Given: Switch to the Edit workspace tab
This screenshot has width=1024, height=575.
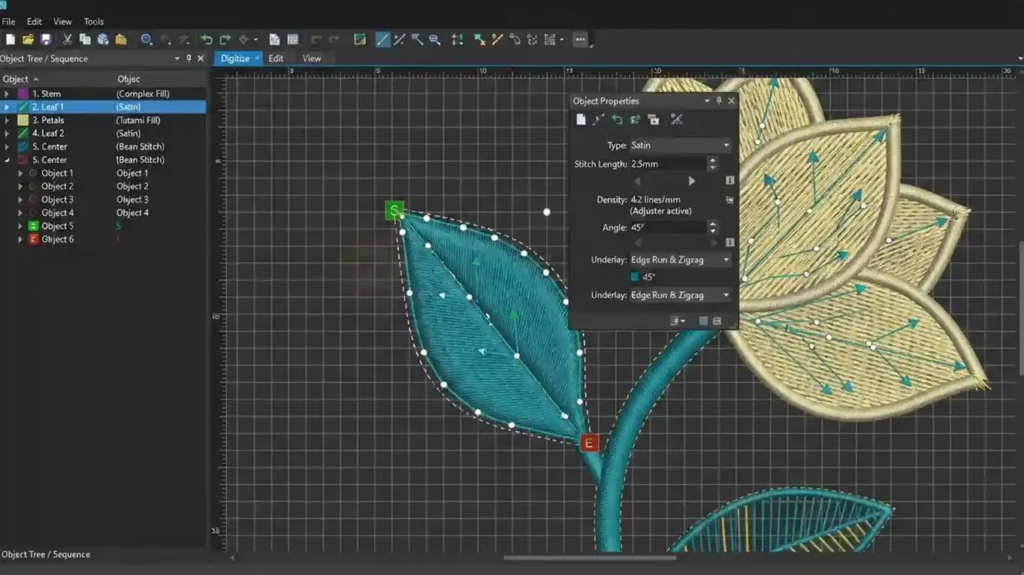Looking at the screenshot, I should click(x=276, y=58).
